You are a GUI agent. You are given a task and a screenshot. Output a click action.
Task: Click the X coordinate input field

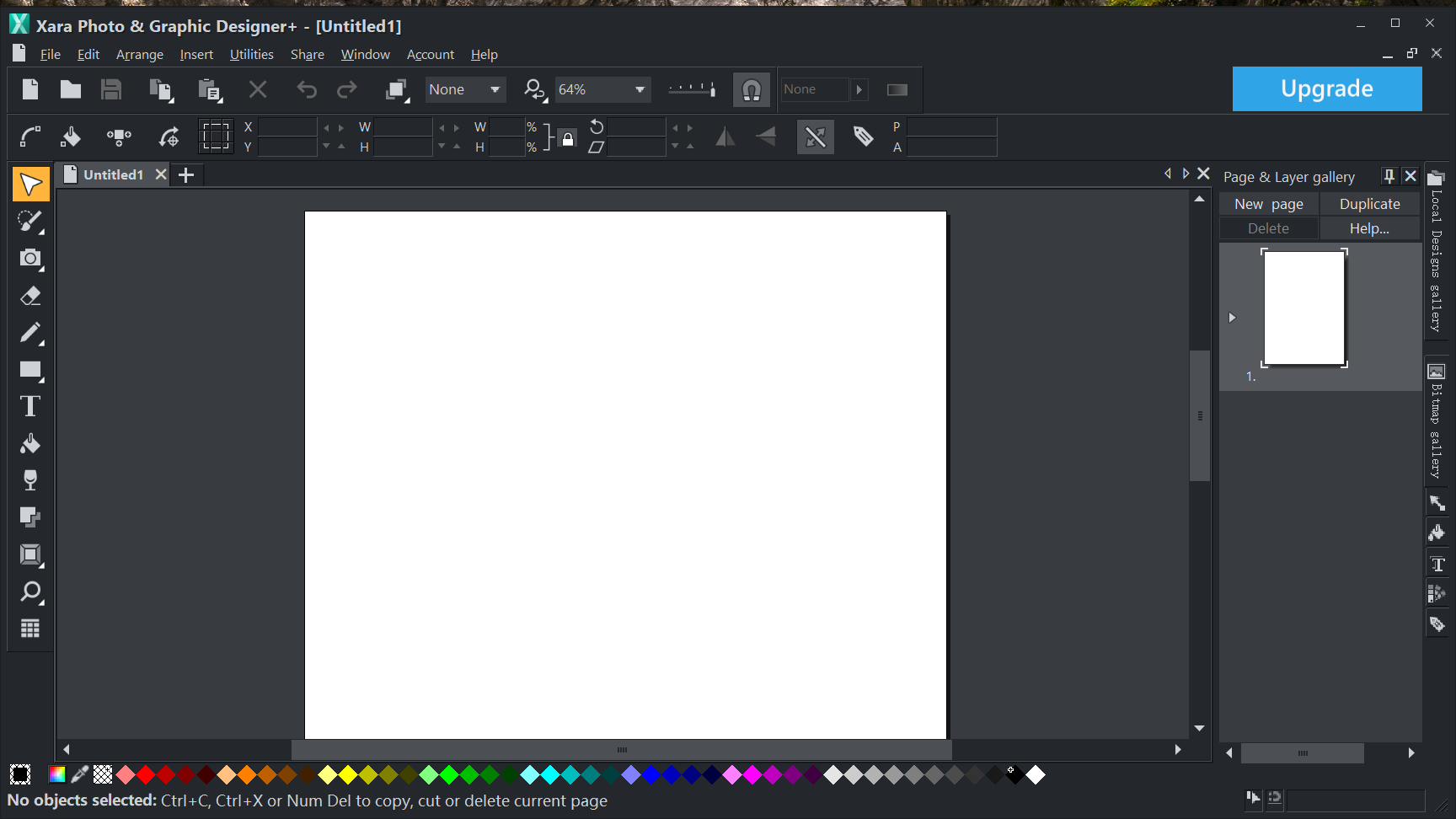pyautogui.click(x=287, y=127)
